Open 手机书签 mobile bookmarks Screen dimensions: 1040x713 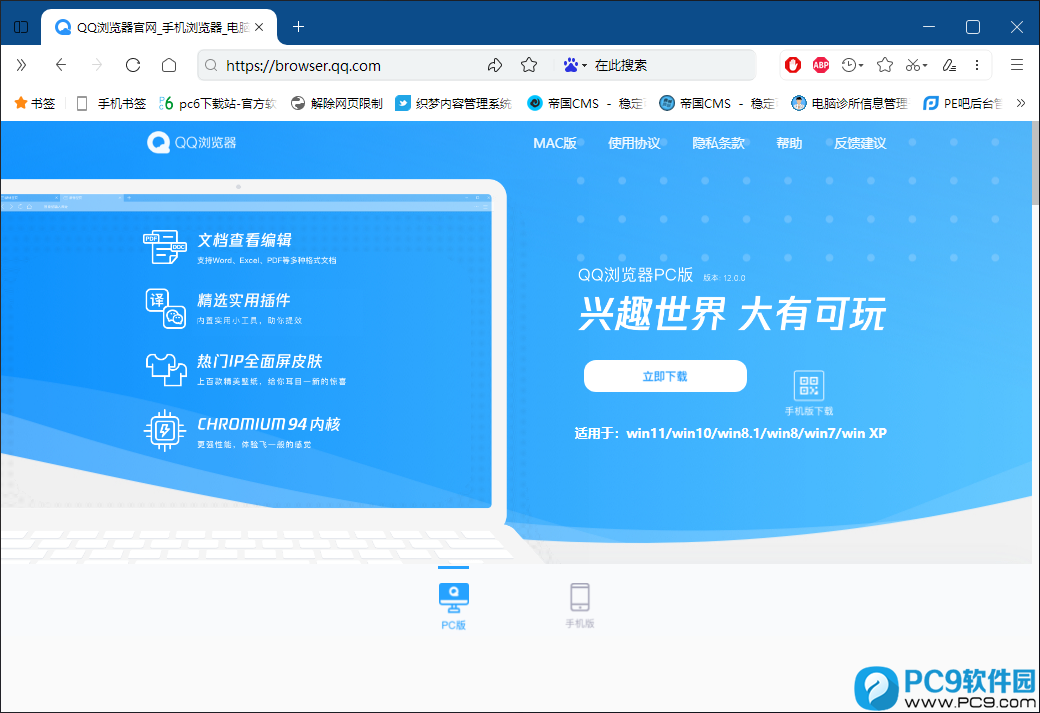(x=111, y=103)
